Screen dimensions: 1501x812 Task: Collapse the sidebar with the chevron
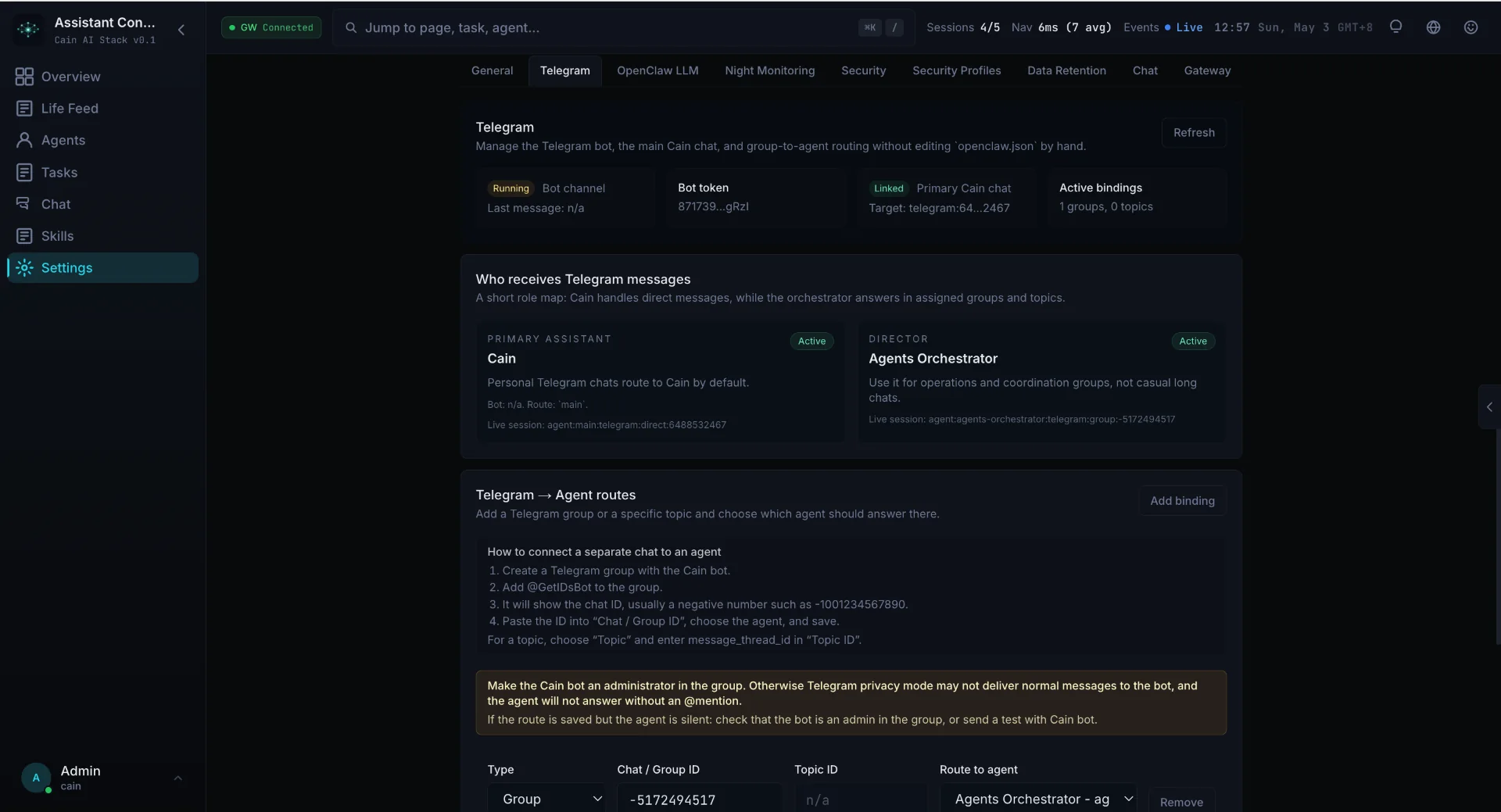point(181,30)
